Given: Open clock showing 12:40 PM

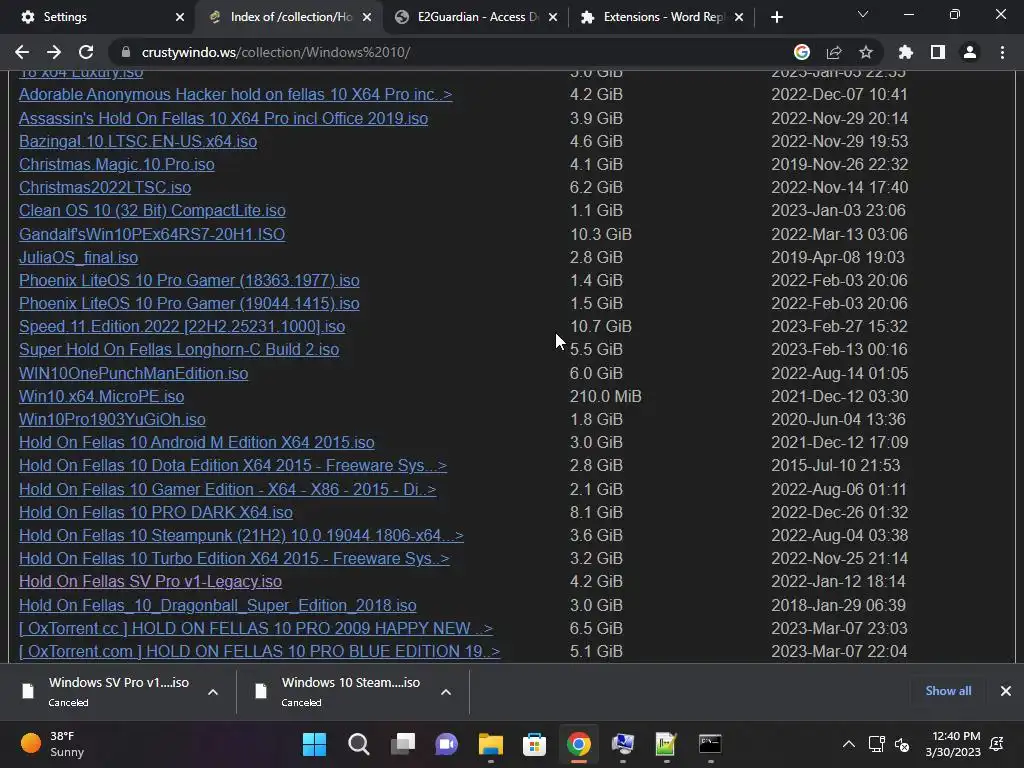Looking at the screenshot, I should pyautogui.click(x=953, y=744).
